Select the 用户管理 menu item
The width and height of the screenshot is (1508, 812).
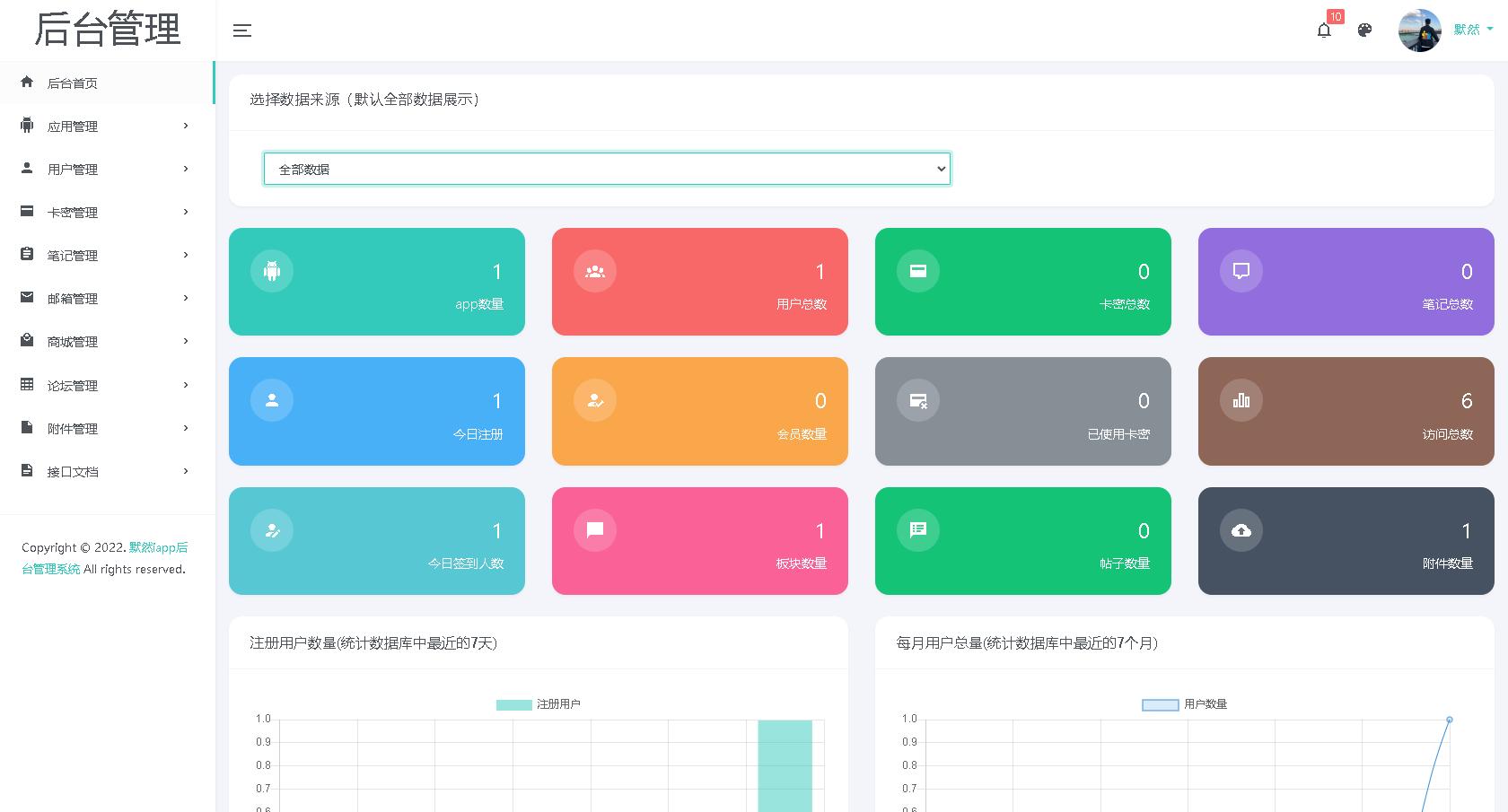[x=72, y=169]
